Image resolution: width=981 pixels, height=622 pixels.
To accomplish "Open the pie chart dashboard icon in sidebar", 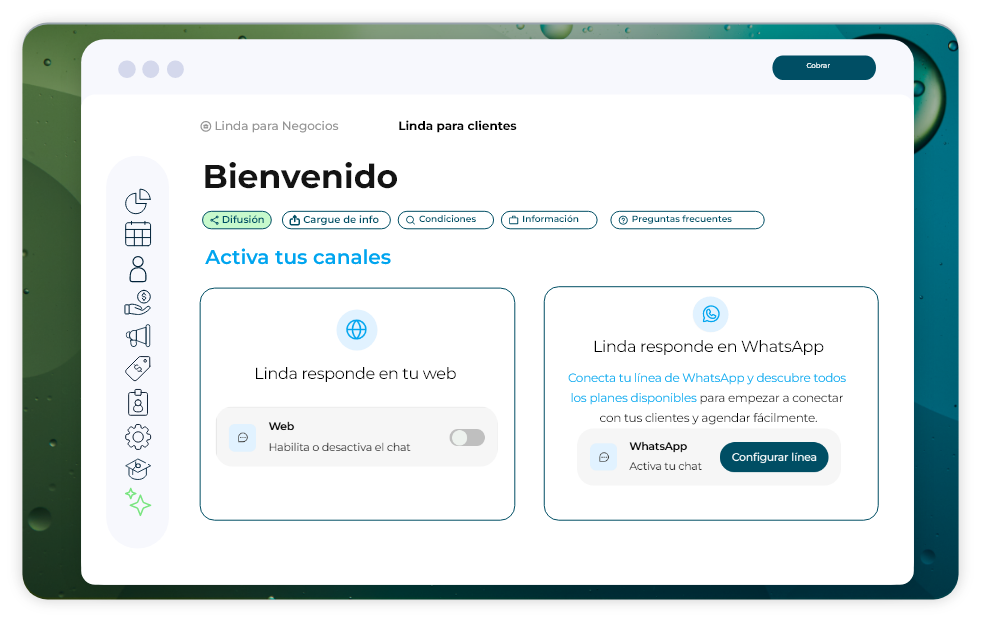I will coord(138,201).
